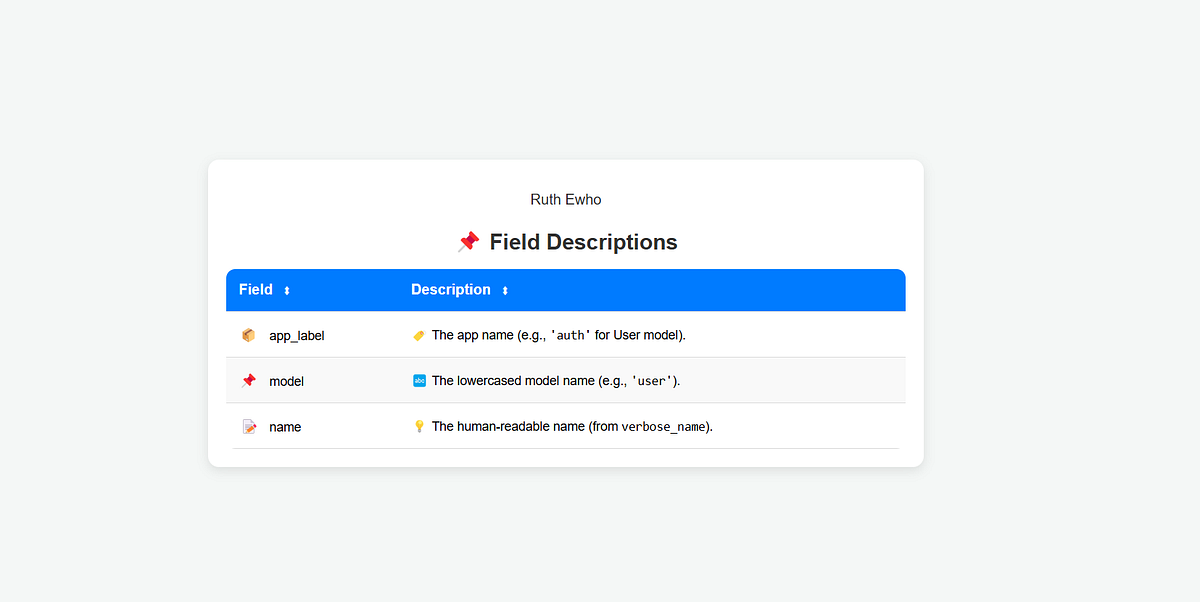The height and width of the screenshot is (602, 1200).
Task: Select the inline code 'auth' in the table
Action: click(569, 335)
